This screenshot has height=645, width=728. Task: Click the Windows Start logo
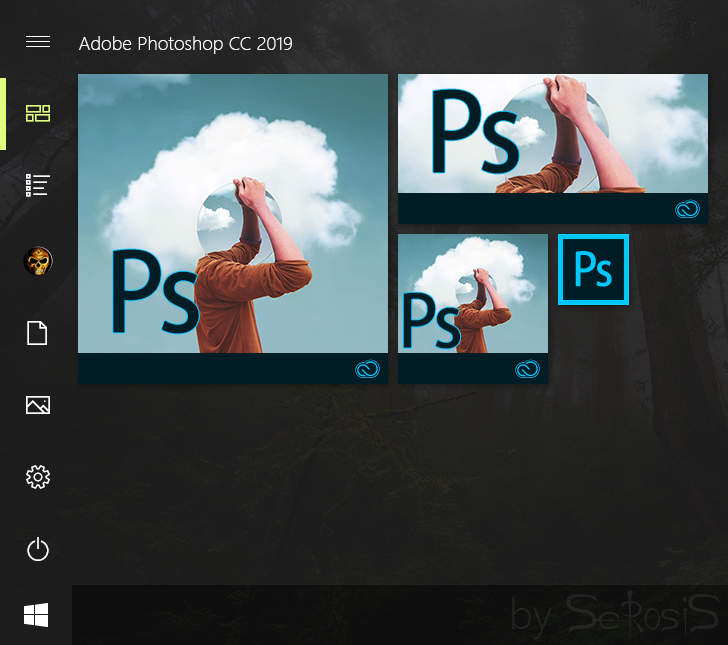36,615
